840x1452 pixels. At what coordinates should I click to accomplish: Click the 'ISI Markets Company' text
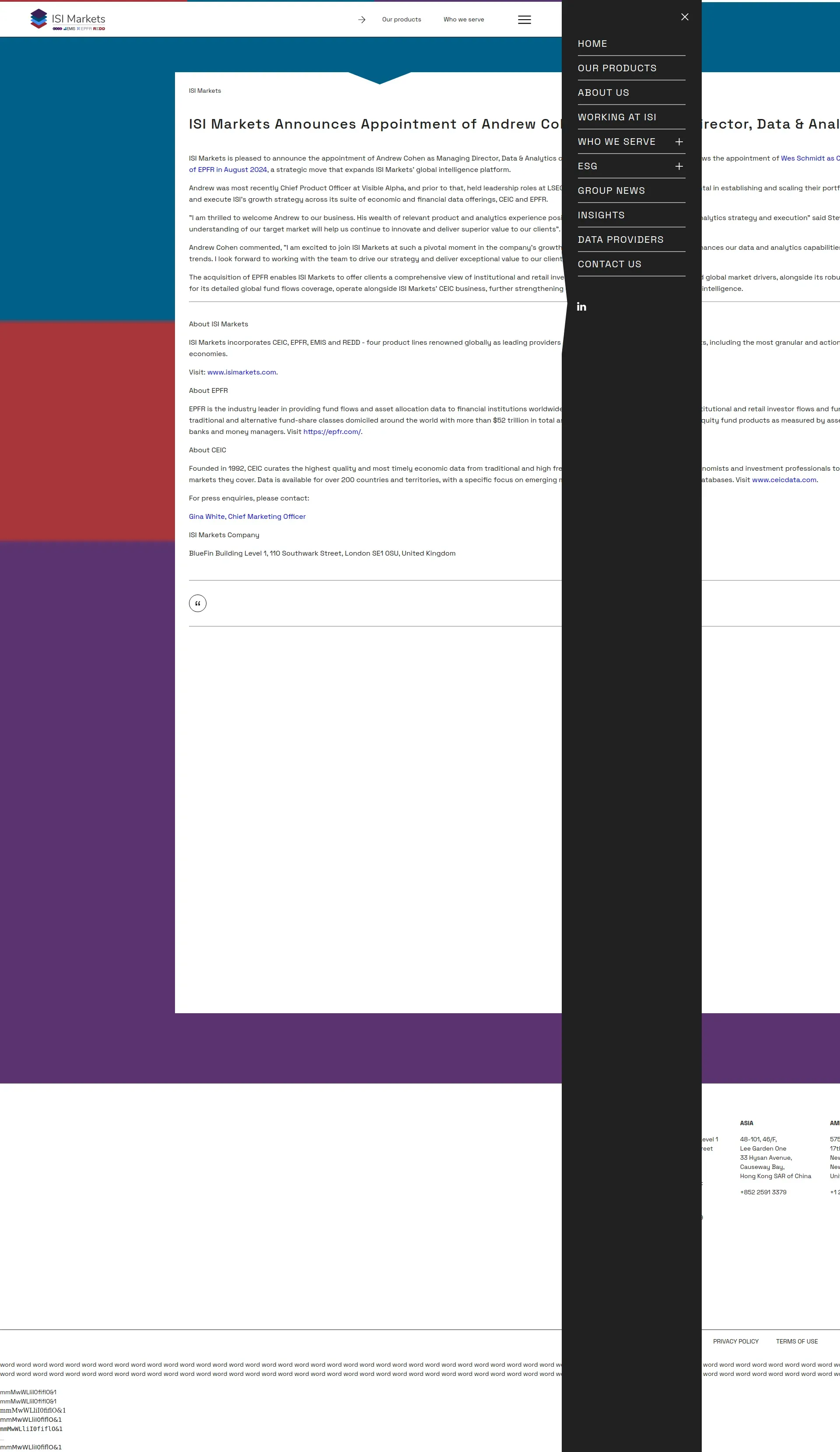224,535
